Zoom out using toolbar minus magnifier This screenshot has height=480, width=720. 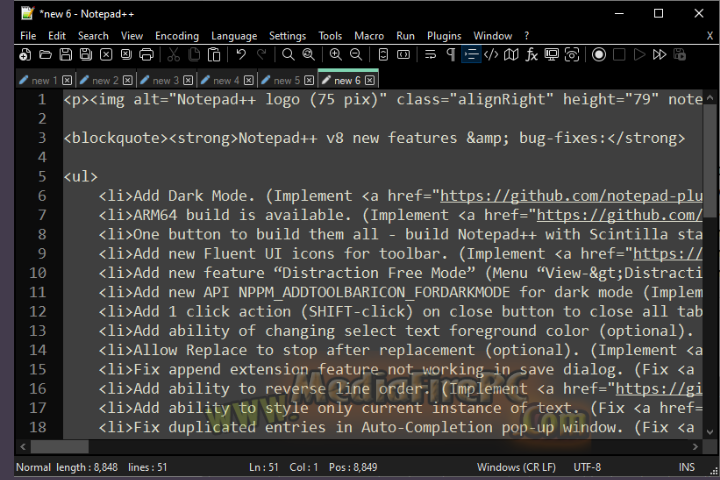pos(356,55)
